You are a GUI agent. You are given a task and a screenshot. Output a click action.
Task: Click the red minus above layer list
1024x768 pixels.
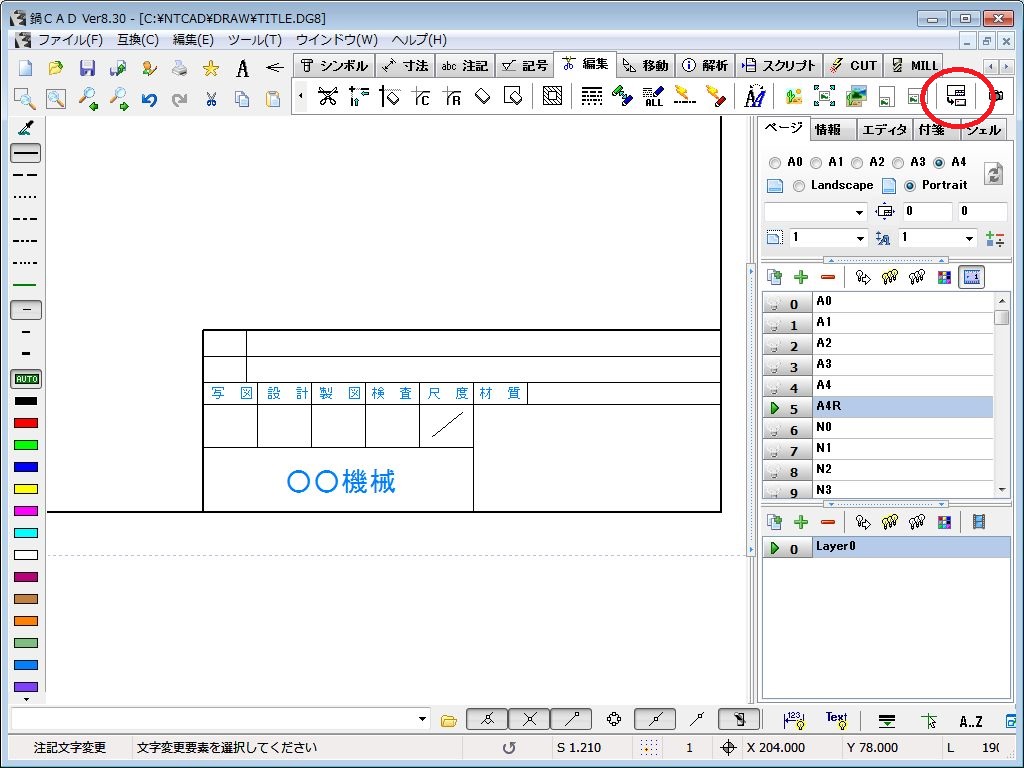(828, 522)
